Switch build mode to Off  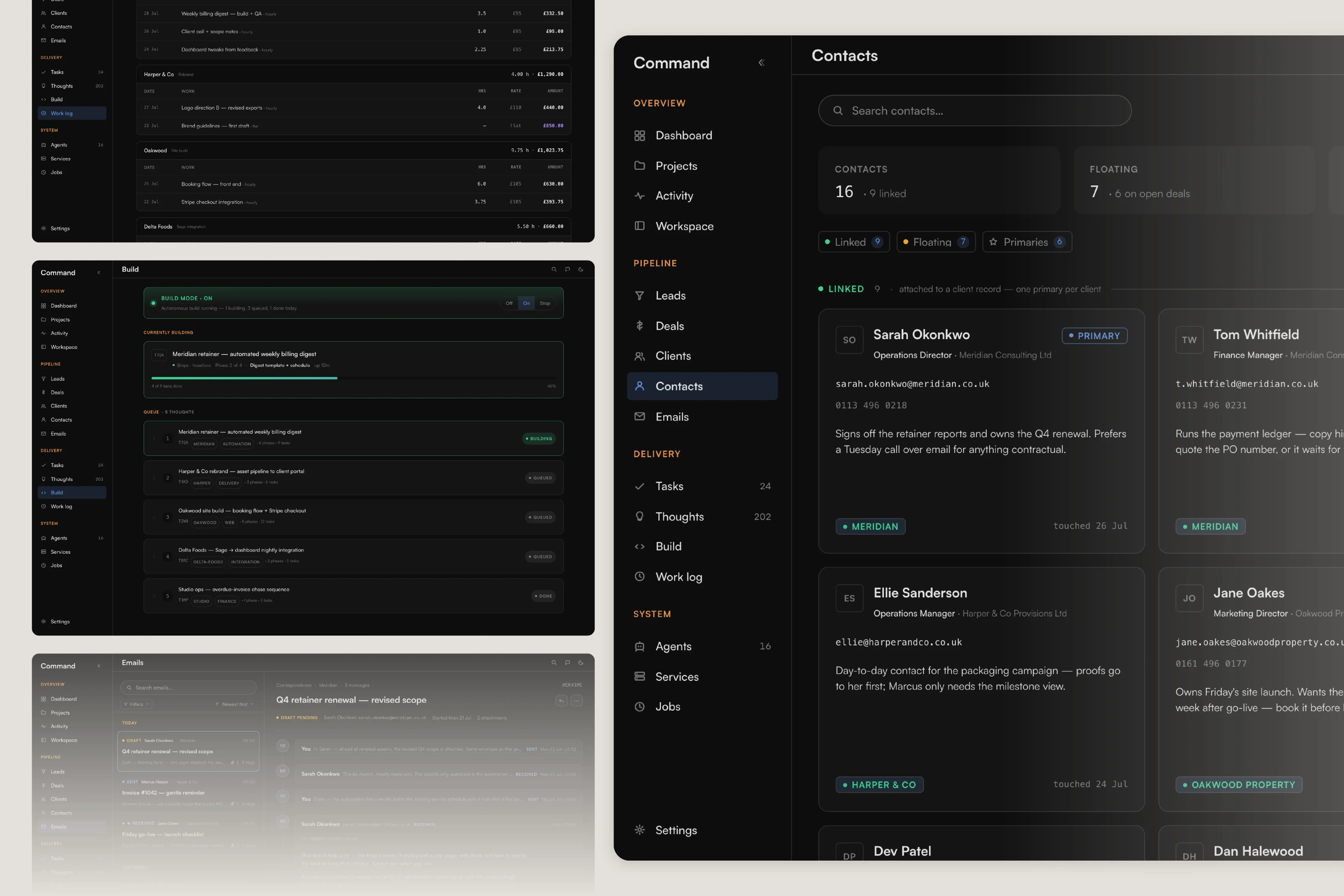click(509, 303)
